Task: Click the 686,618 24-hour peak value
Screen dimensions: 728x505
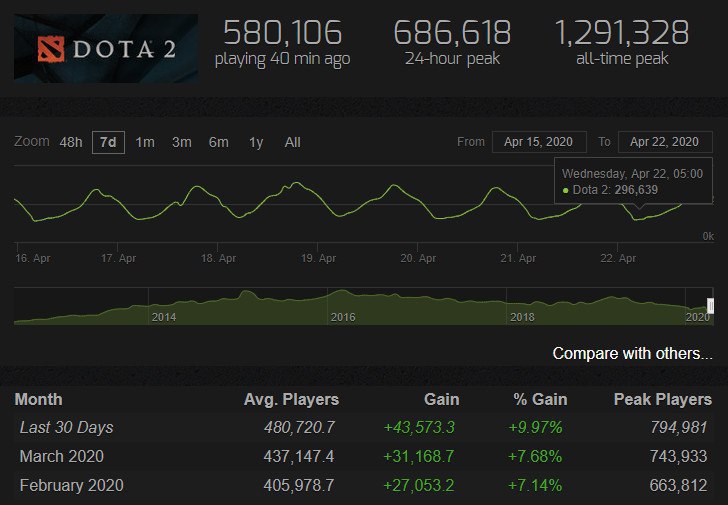Action: click(x=452, y=32)
